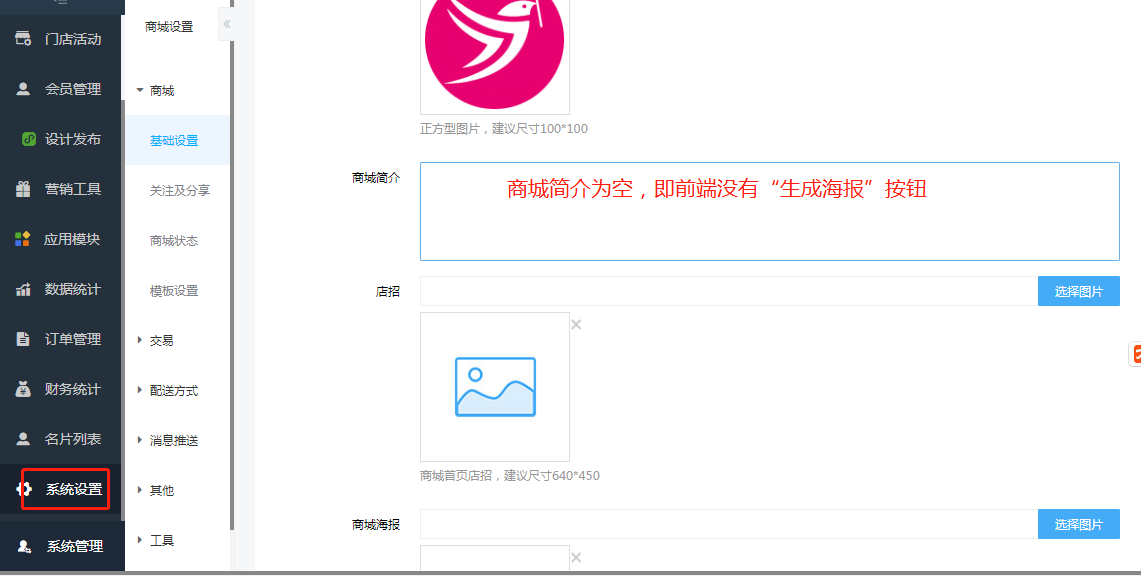Click hint text 正方型图片，建议尺寸100*100
Image resolution: width=1141 pixels, height=576 pixels.
click(504, 129)
